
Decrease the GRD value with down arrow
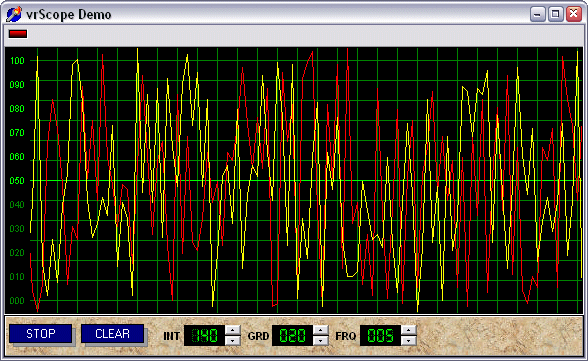tap(321, 340)
